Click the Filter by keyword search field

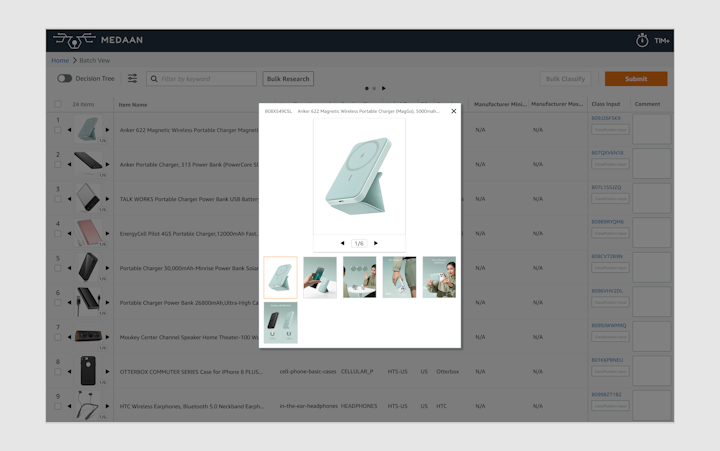point(202,79)
